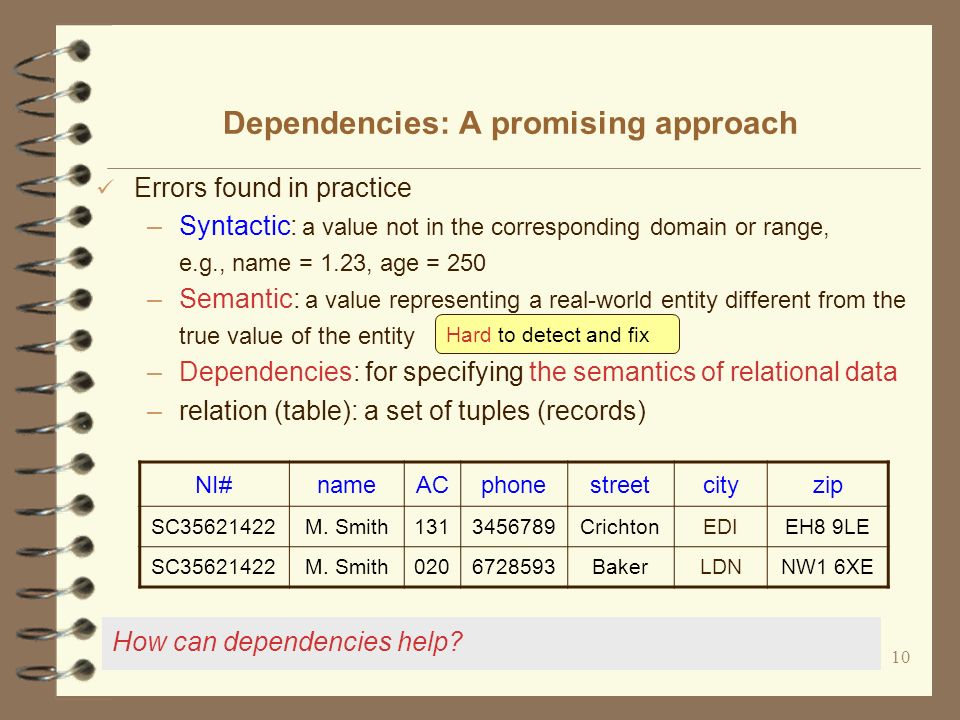Click the 'zip' column header

point(828,485)
